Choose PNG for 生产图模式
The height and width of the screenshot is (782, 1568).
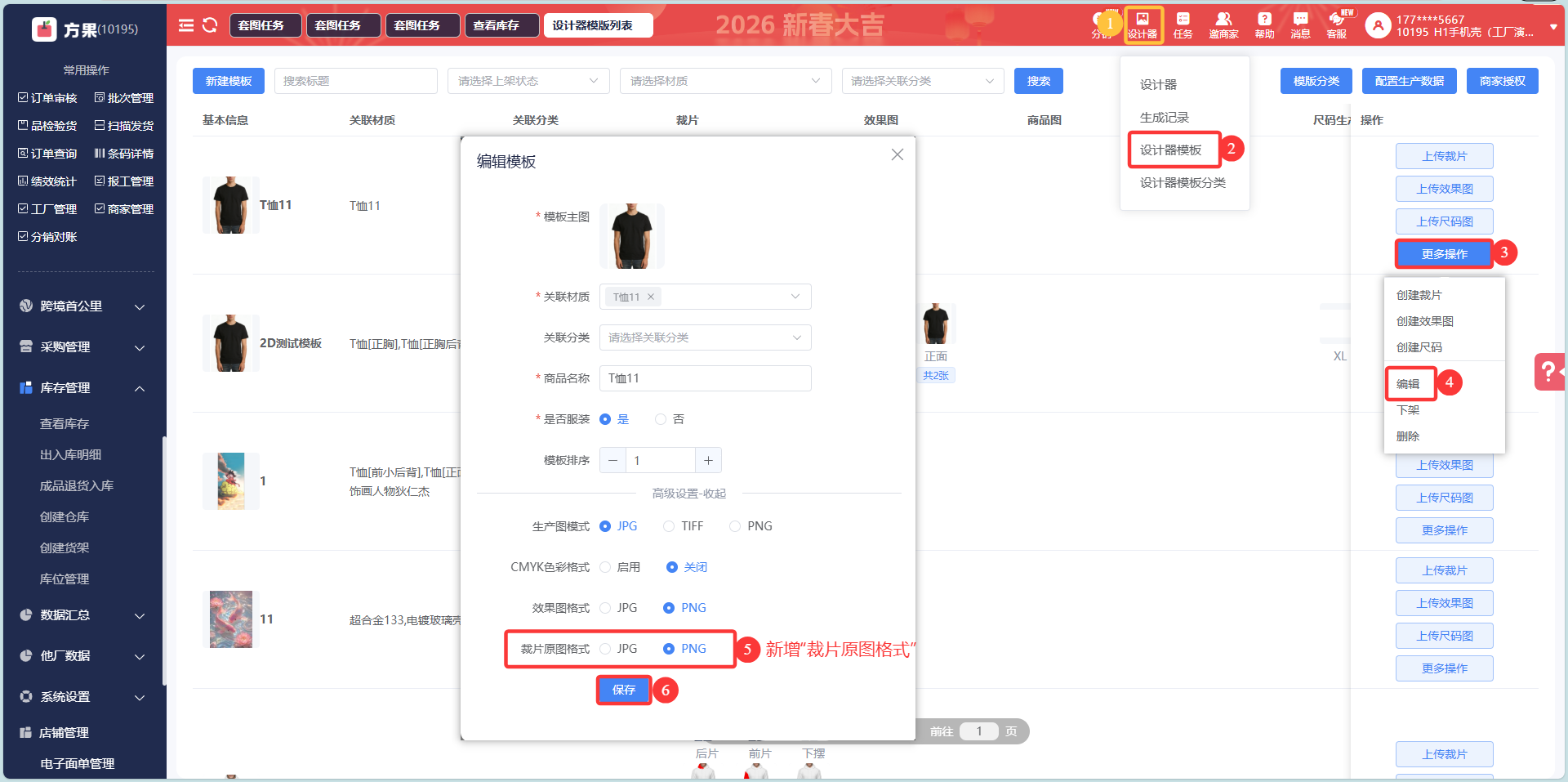pos(735,526)
